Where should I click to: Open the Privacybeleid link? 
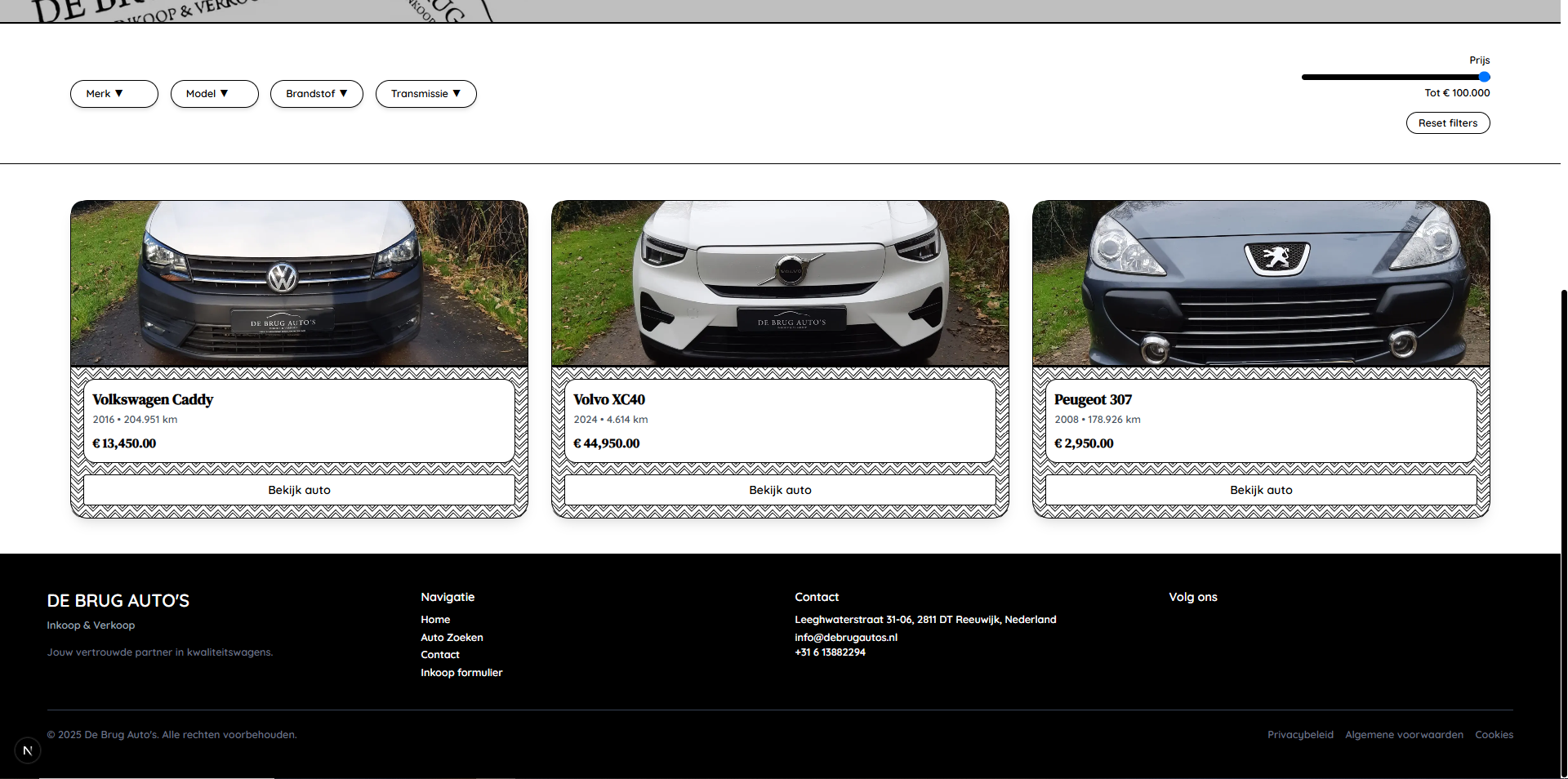(1300, 735)
